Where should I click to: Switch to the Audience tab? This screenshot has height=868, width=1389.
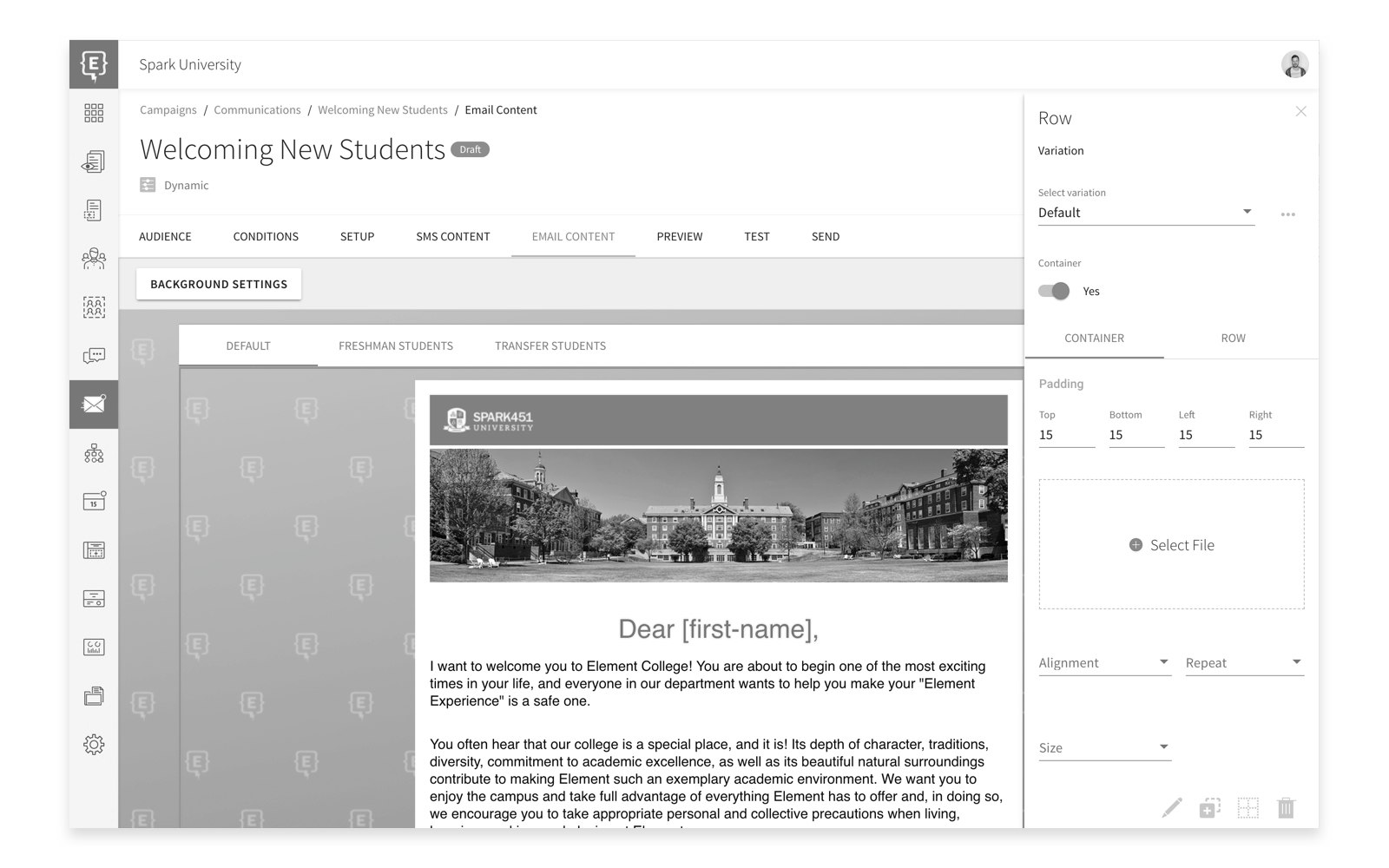coord(165,236)
